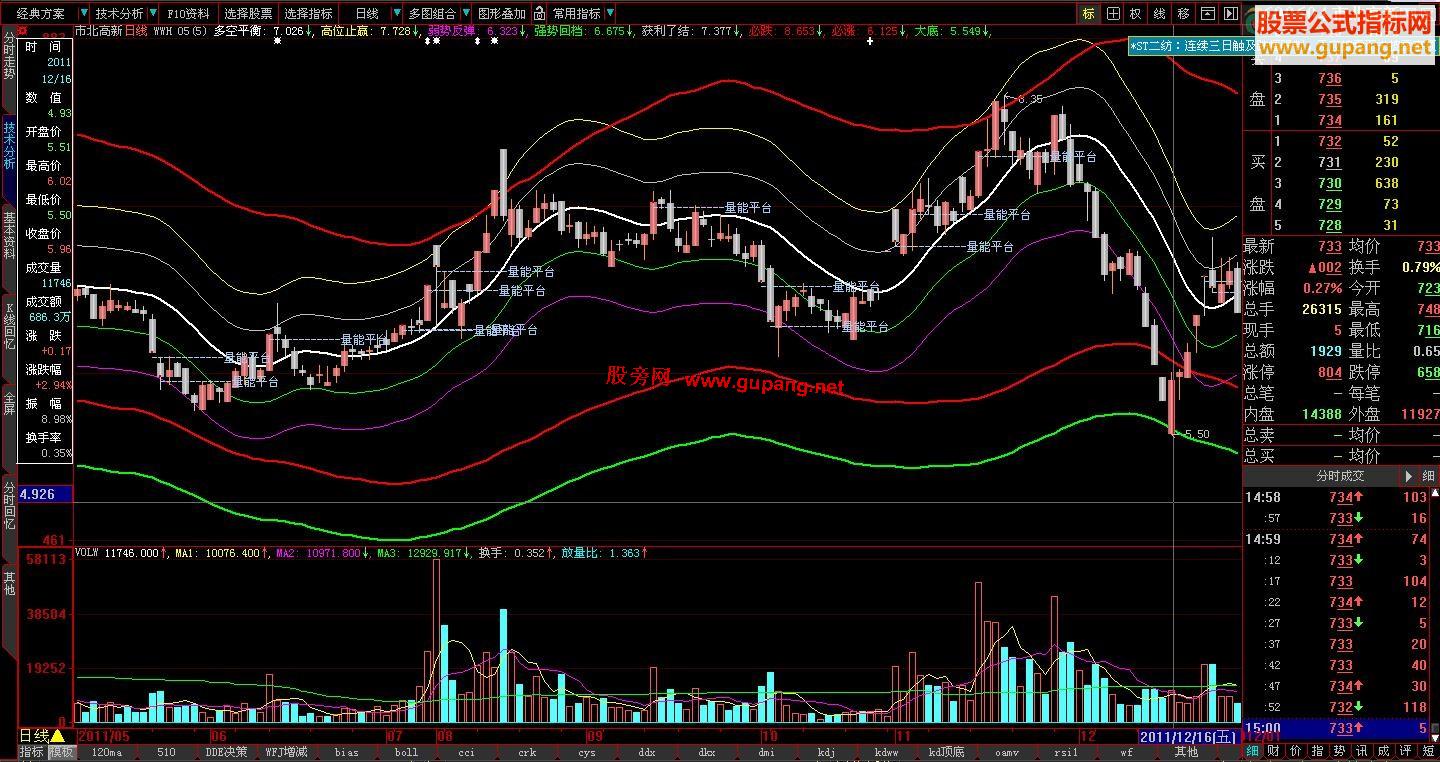Open the 常用指标 dropdown arrow
This screenshot has width=1440, height=762.
(x=610, y=14)
